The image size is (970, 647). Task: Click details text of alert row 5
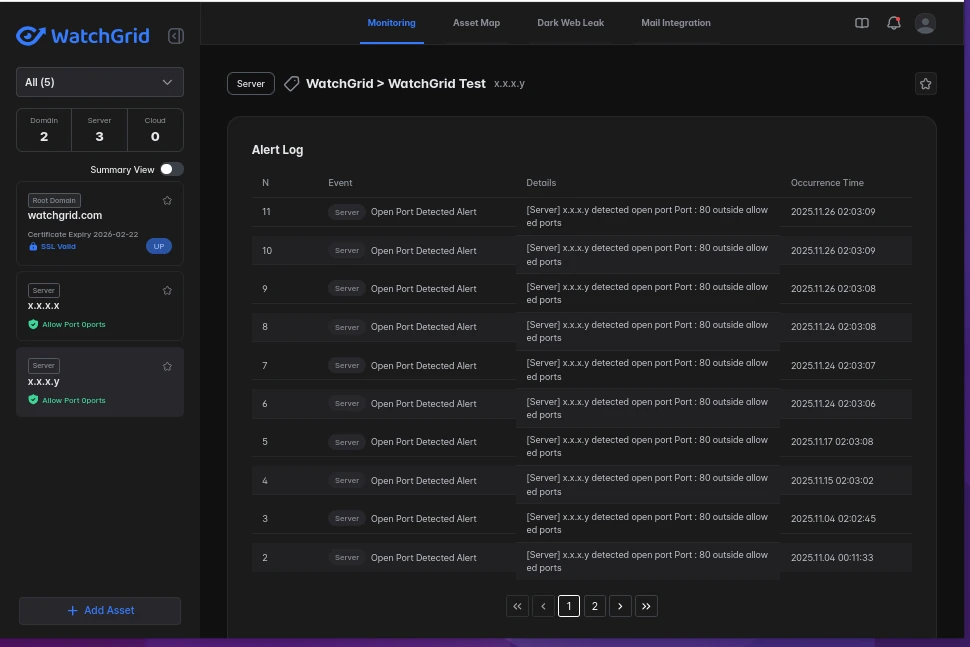pos(647,446)
